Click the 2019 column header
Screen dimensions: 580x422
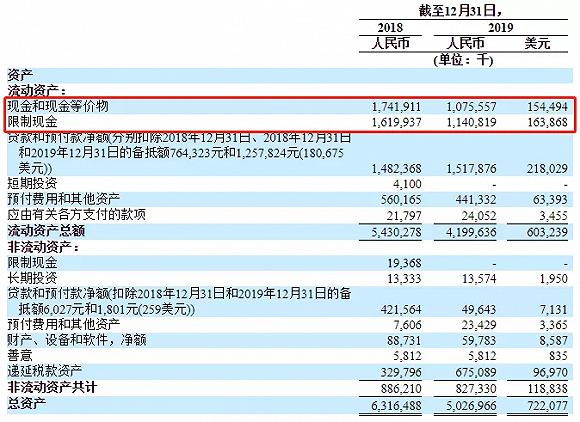pos(500,28)
